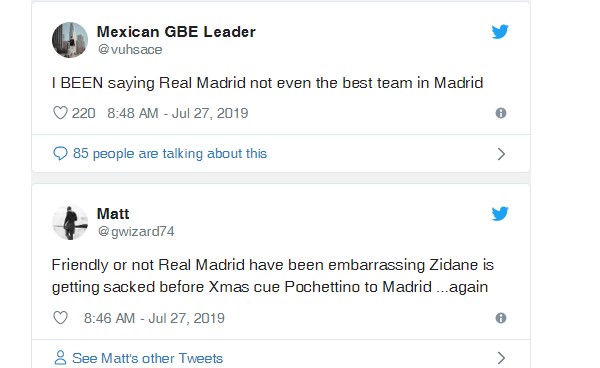Viewport: 600px width, 368px height.
Task: Open 85 people are talking about this
Action: (170, 153)
